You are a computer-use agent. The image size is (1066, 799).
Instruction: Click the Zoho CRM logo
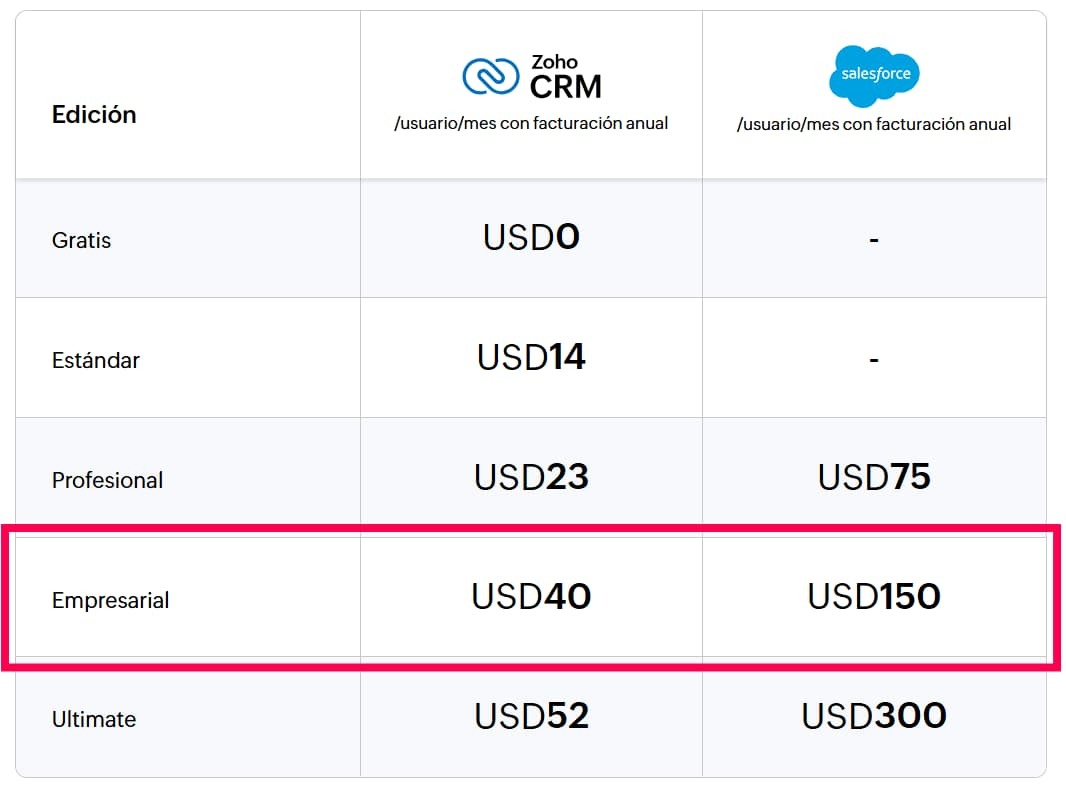click(x=532, y=77)
